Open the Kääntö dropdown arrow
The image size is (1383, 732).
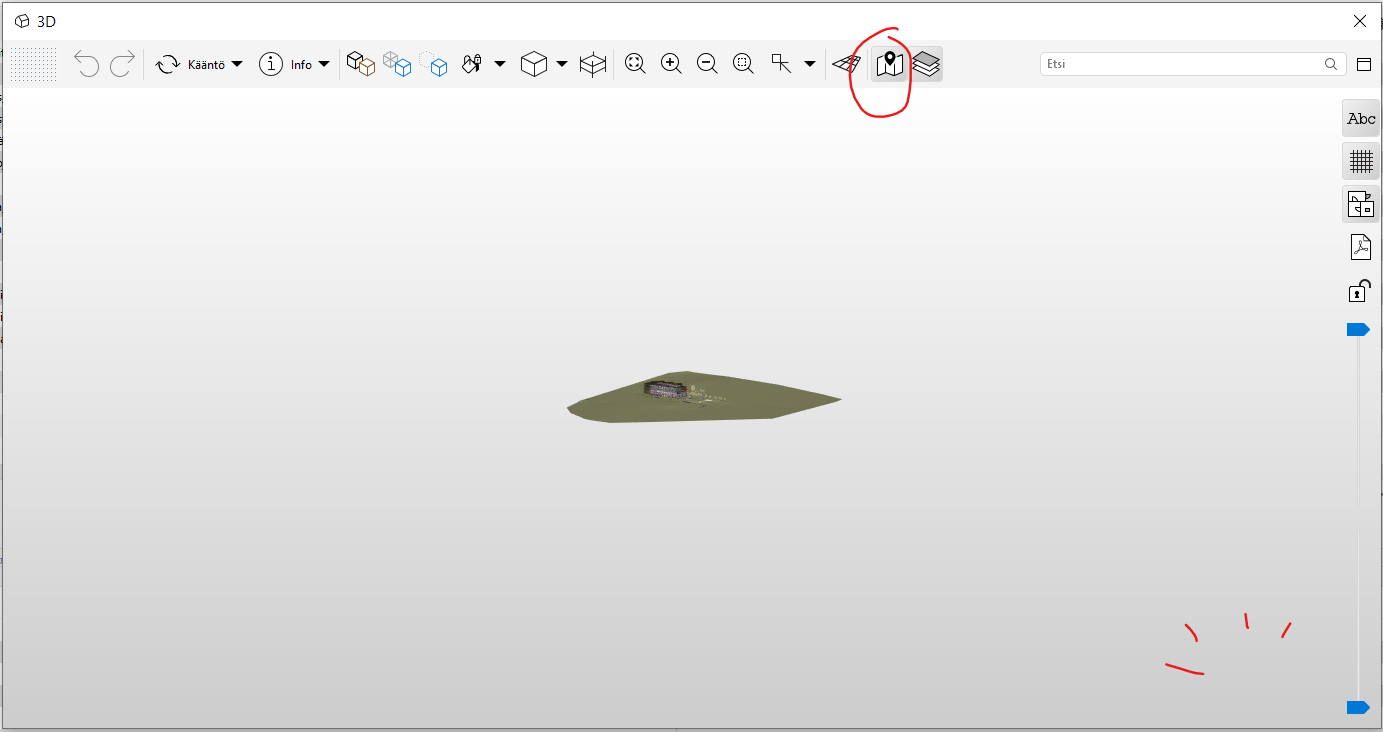point(237,65)
